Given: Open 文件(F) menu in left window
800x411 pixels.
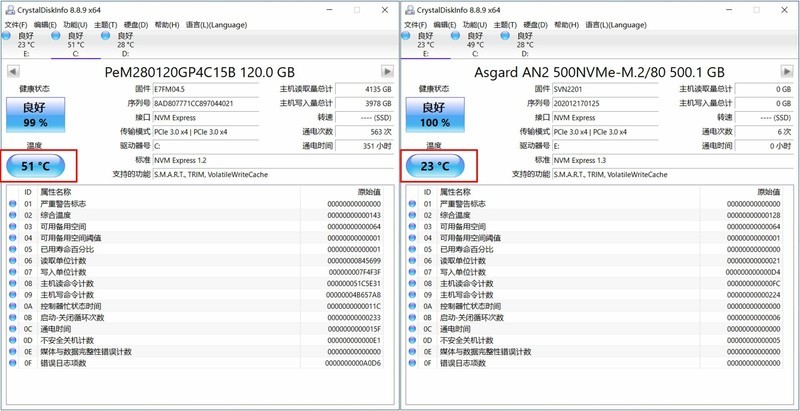Looking at the screenshot, I should point(16,24).
